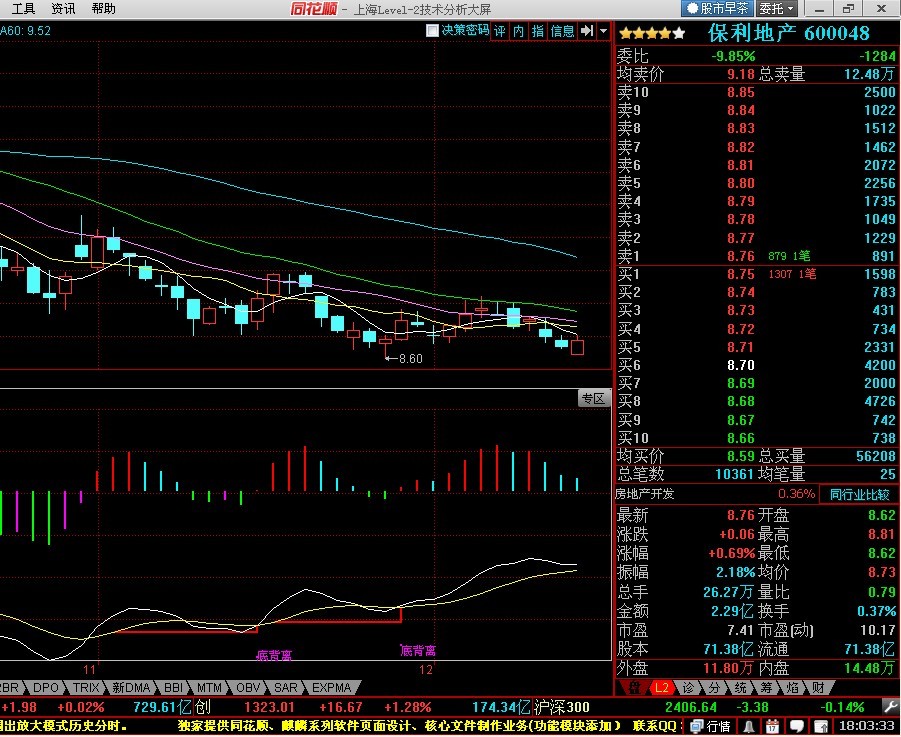Image resolution: width=901 pixels, height=737 pixels.
Task: Open the chat bubble icon
Action: 797,727
